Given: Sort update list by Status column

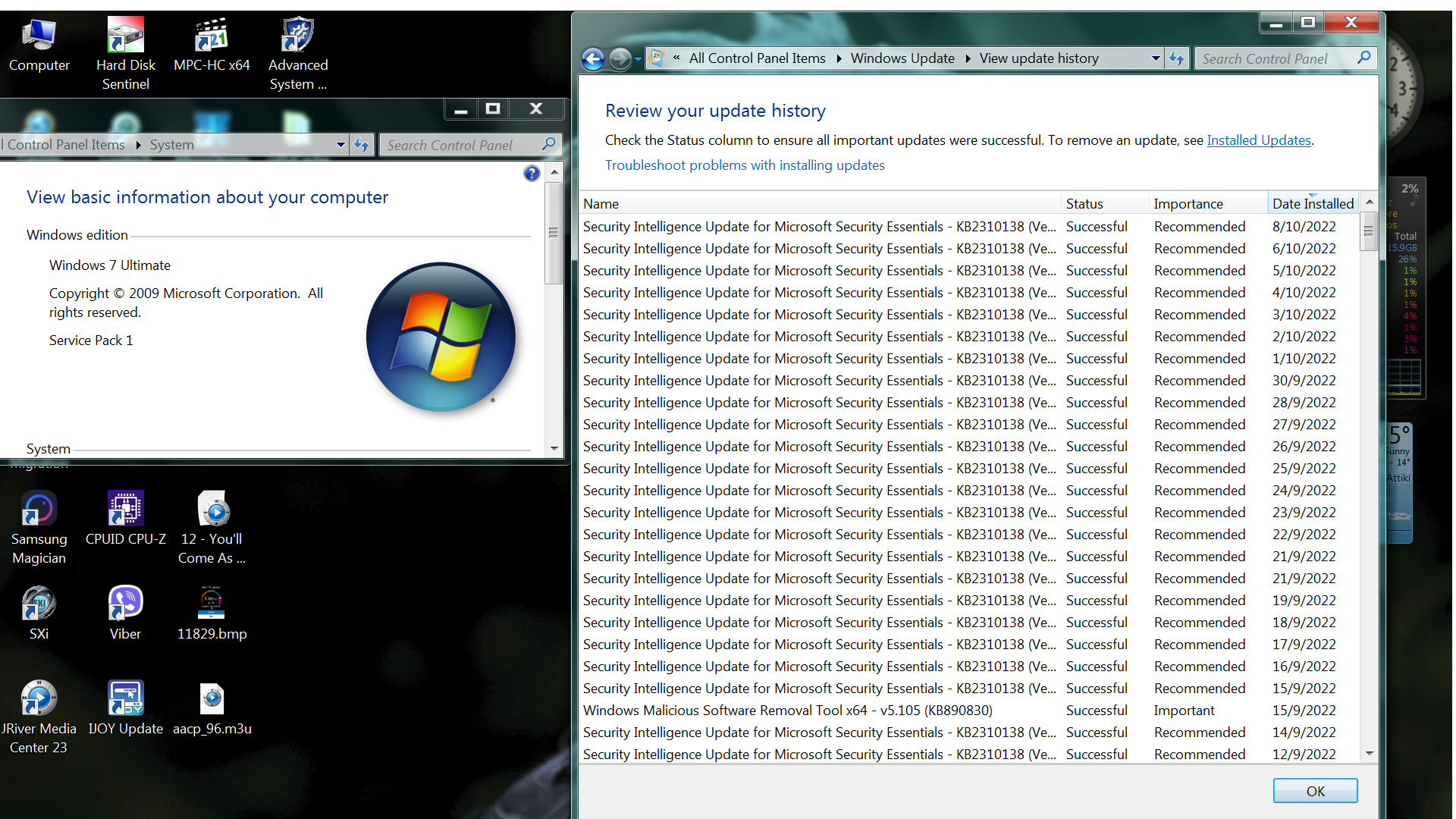Looking at the screenshot, I should pyautogui.click(x=1105, y=203).
